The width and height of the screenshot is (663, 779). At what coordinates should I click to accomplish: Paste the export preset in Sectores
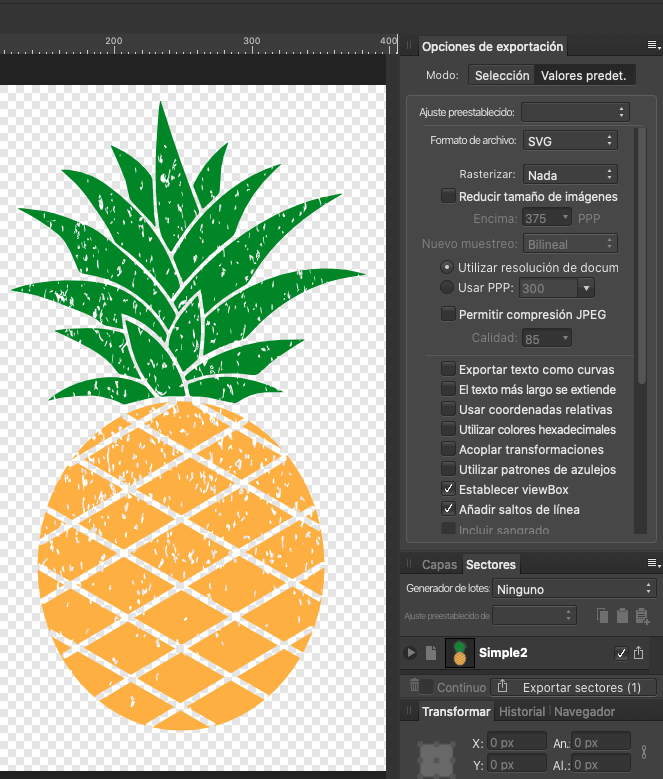pos(622,616)
